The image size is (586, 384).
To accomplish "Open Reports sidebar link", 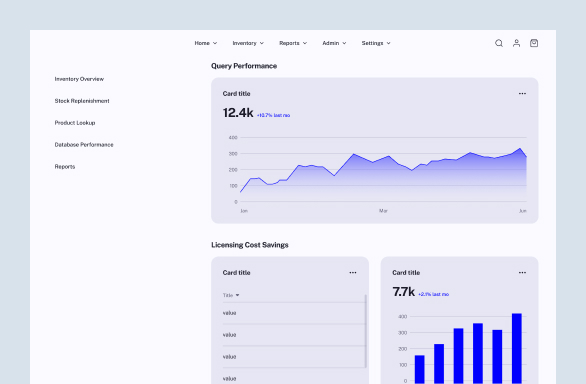I will pyautogui.click(x=65, y=166).
